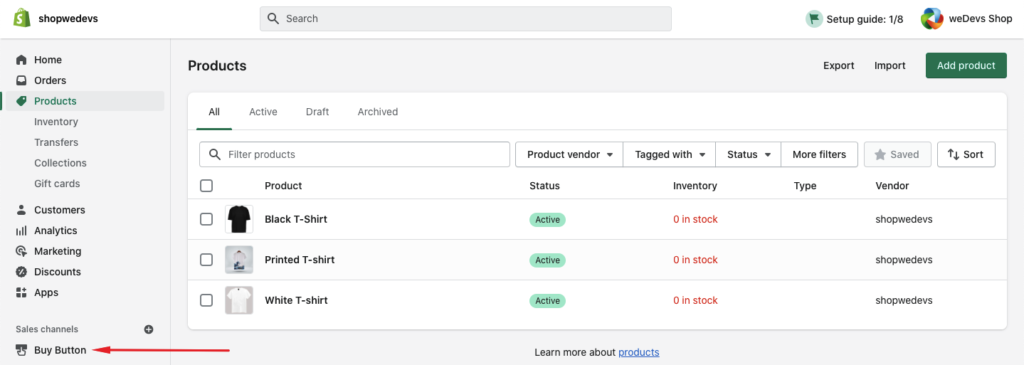1024x365 pixels.
Task: Click the Shopify bag logo icon
Action: click(x=22, y=18)
